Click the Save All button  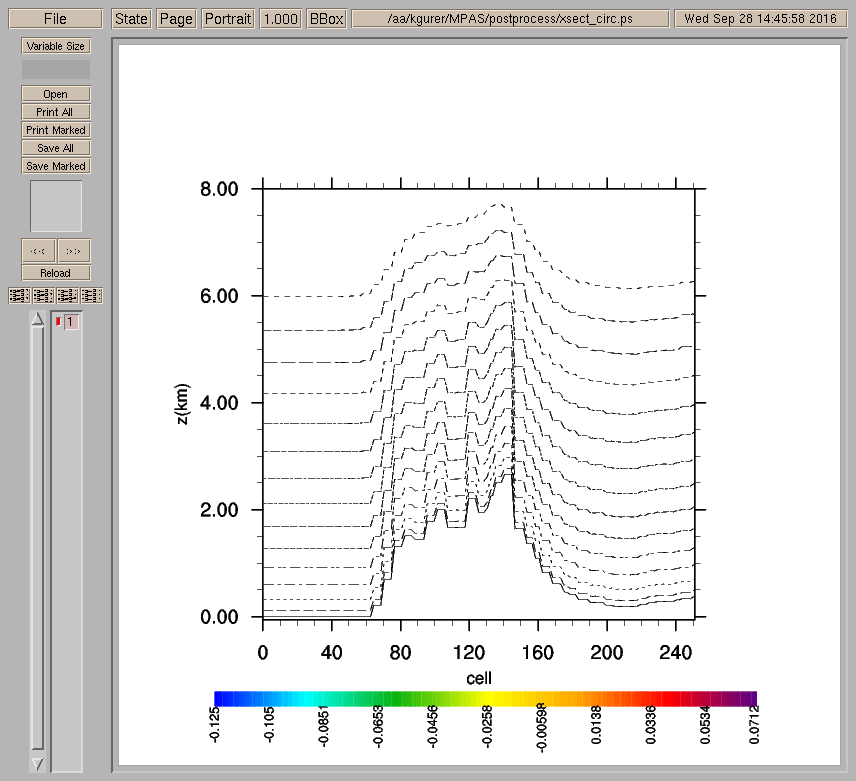click(56, 148)
